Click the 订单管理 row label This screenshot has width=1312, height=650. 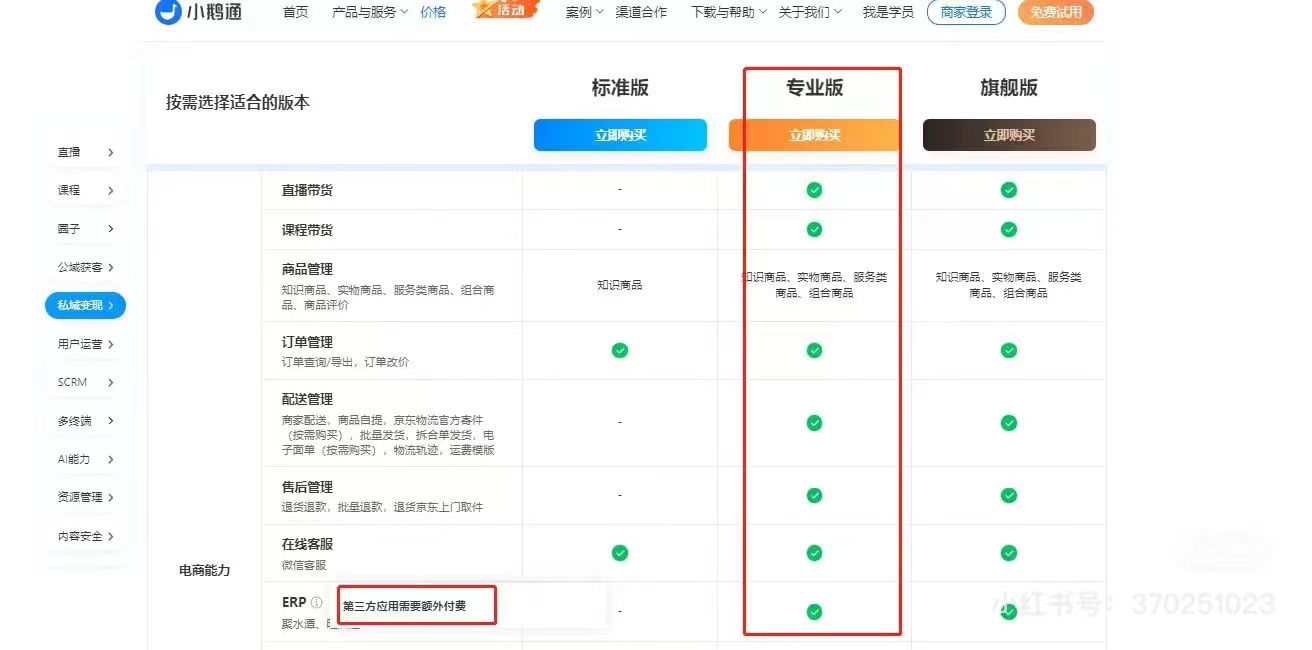pos(307,342)
